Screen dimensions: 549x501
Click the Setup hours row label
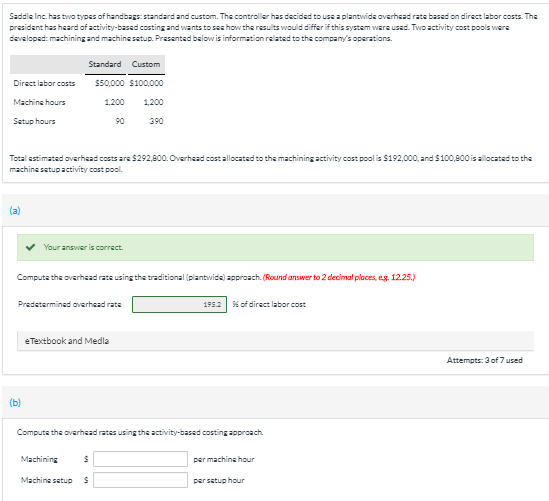34,121
